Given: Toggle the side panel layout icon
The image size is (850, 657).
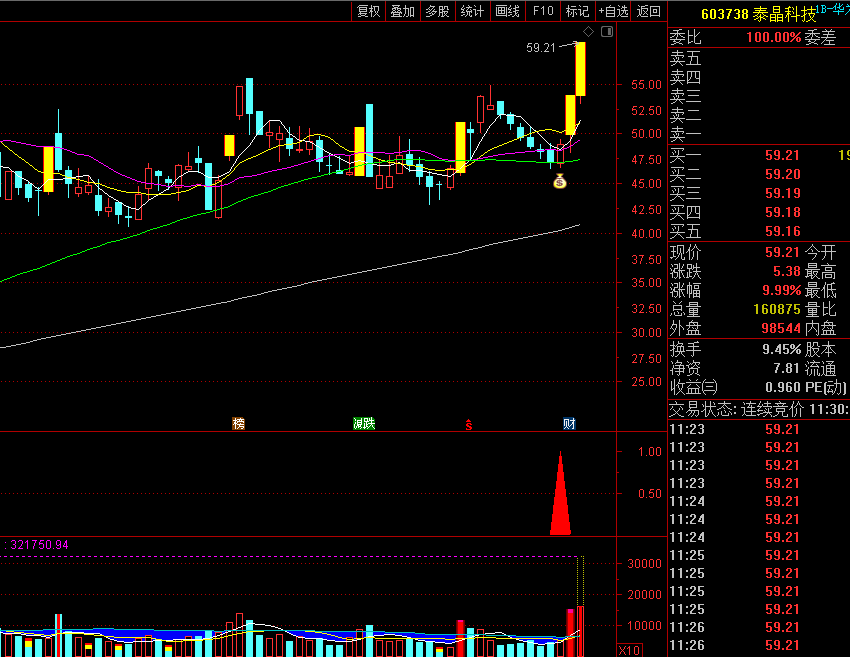Looking at the screenshot, I should point(607,31).
